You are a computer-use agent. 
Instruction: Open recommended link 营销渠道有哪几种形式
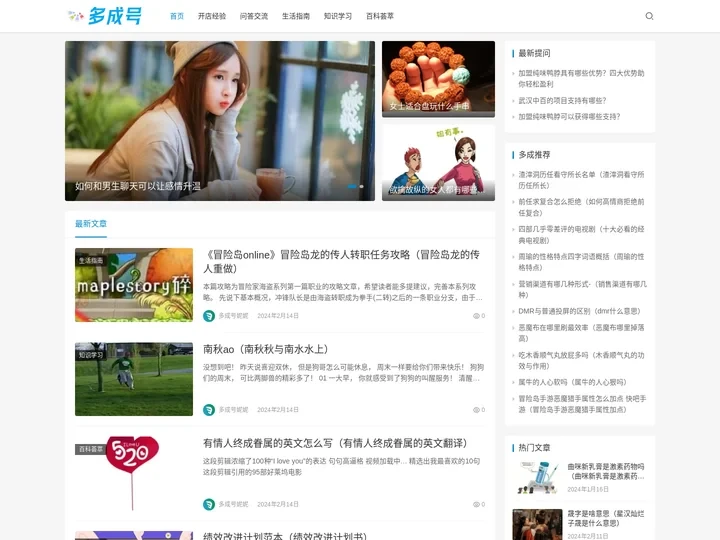tap(582, 289)
